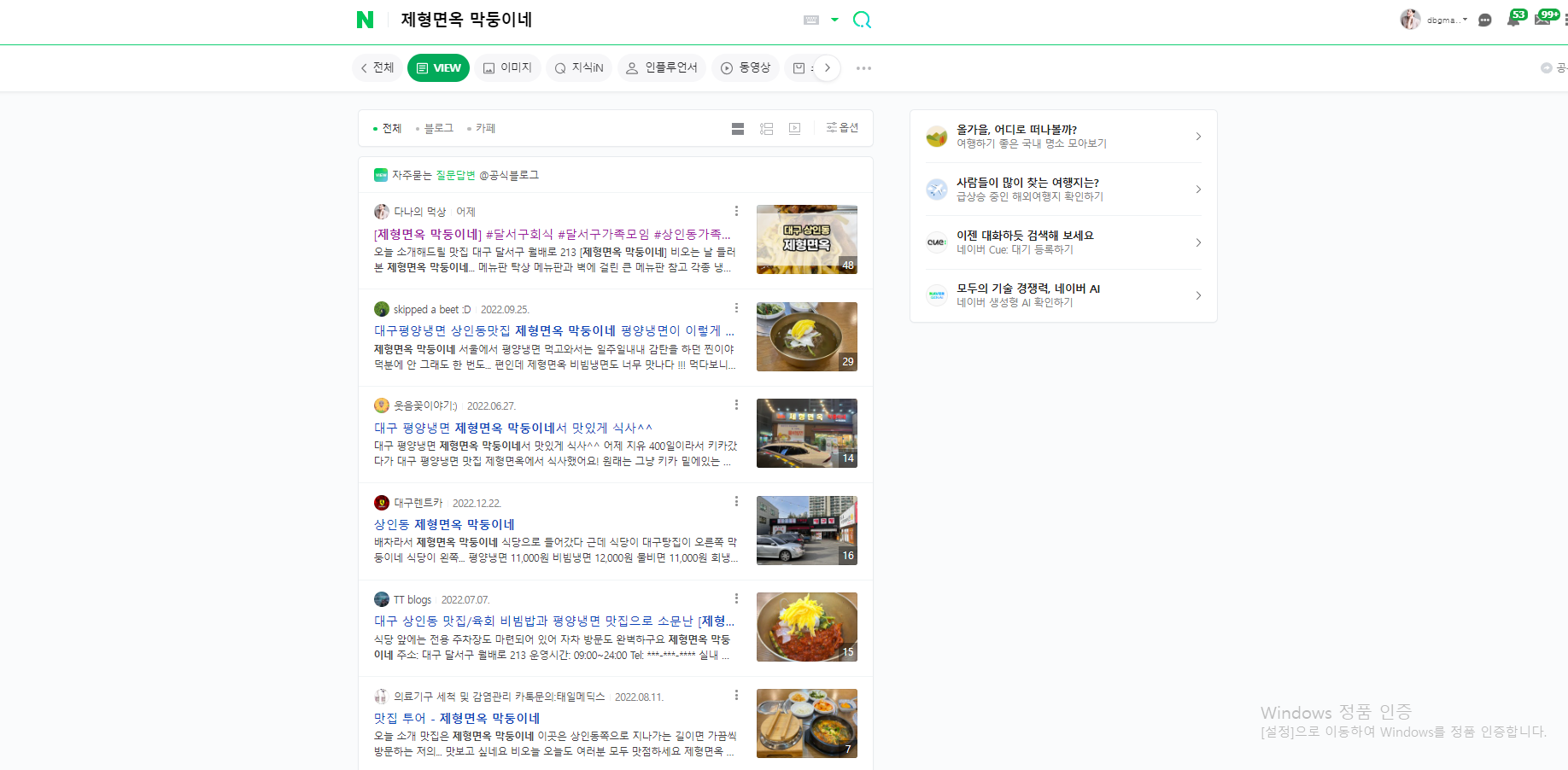The image size is (1568, 770).
Task: Open bibimbap thumbnail with 15 badge
Action: 807,627
